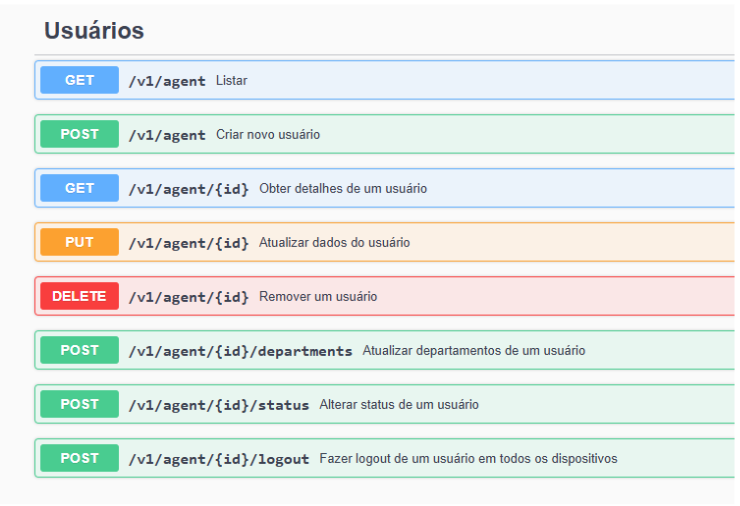
Task: Select /v1/agent/{id}/logout path text
Action: coord(218,459)
